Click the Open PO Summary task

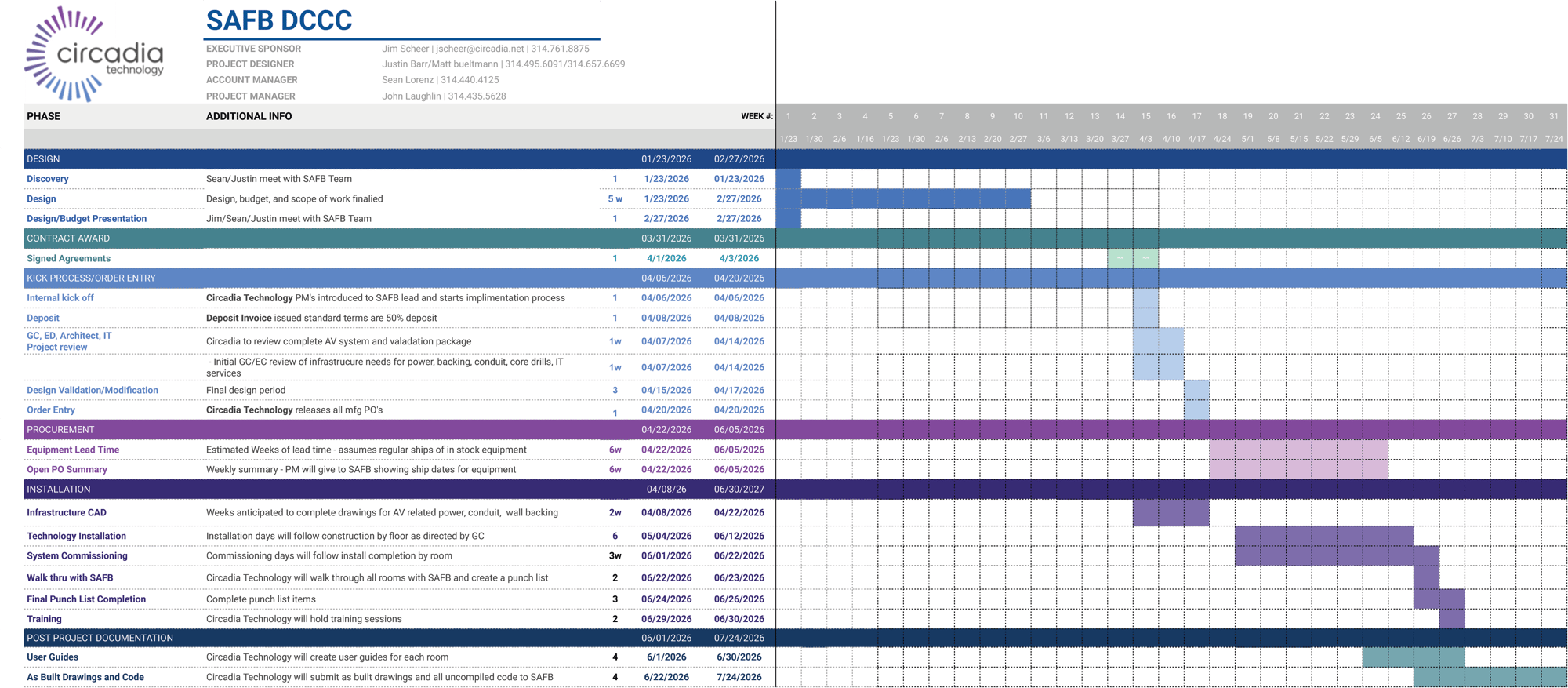(x=67, y=469)
